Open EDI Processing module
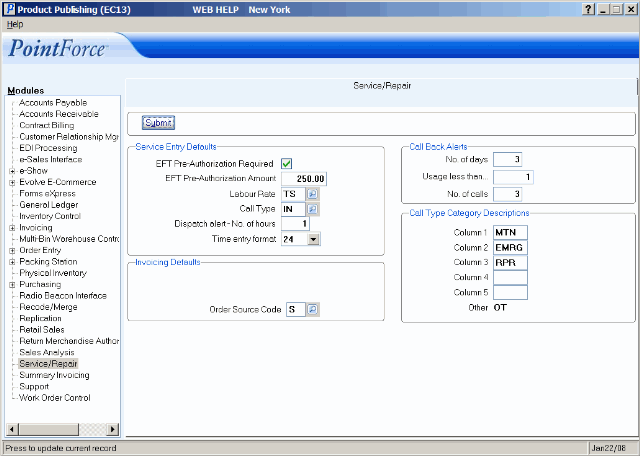The width and height of the screenshot is (640, 456). pos(48,148)
